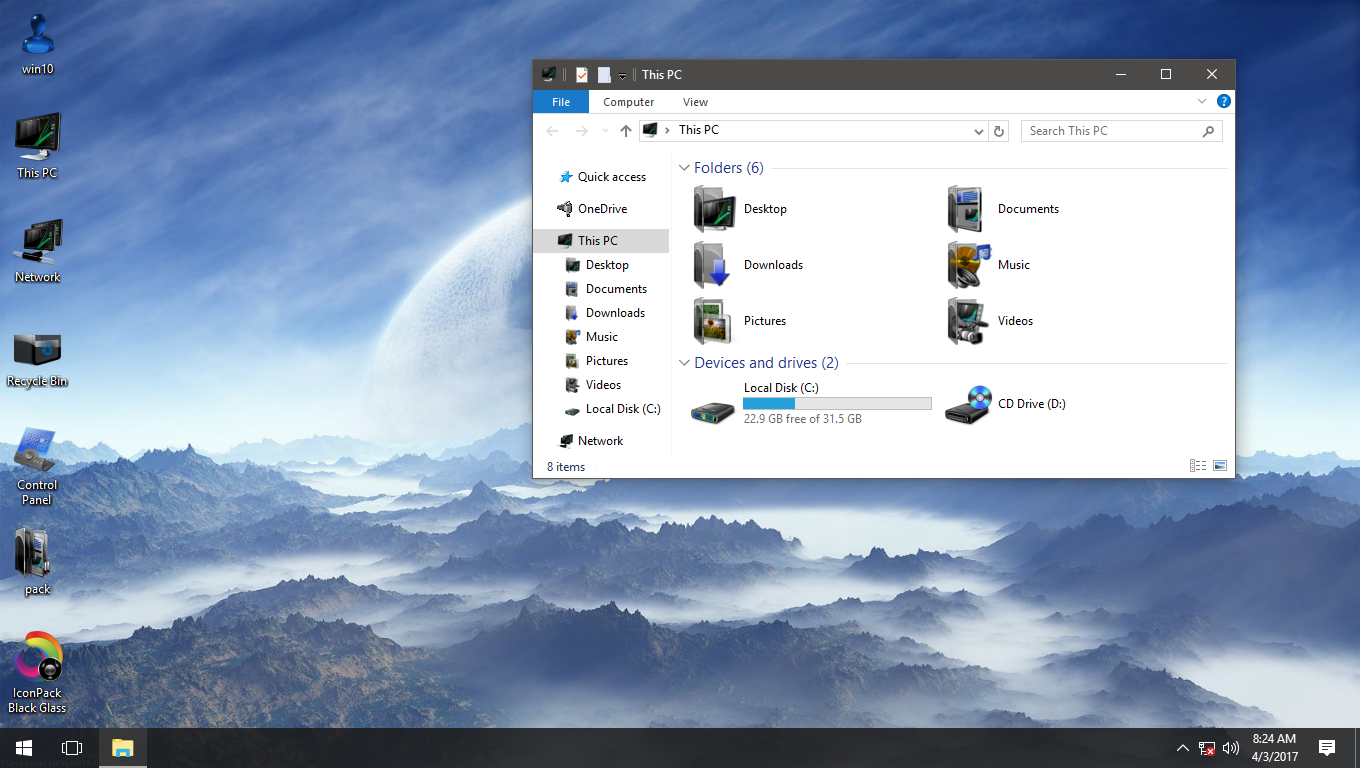
Task: Open Task View on the taskbar
Action: tap(72, 747)
